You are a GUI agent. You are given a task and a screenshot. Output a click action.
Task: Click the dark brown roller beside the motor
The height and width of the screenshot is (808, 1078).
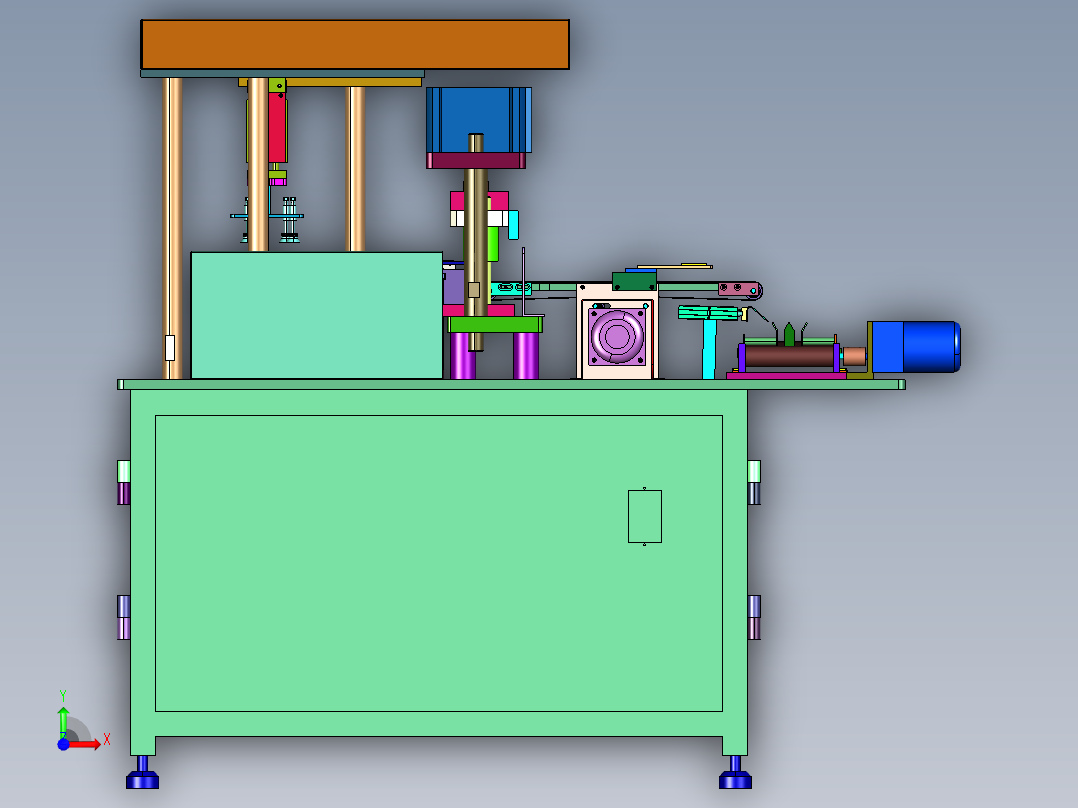789,356
